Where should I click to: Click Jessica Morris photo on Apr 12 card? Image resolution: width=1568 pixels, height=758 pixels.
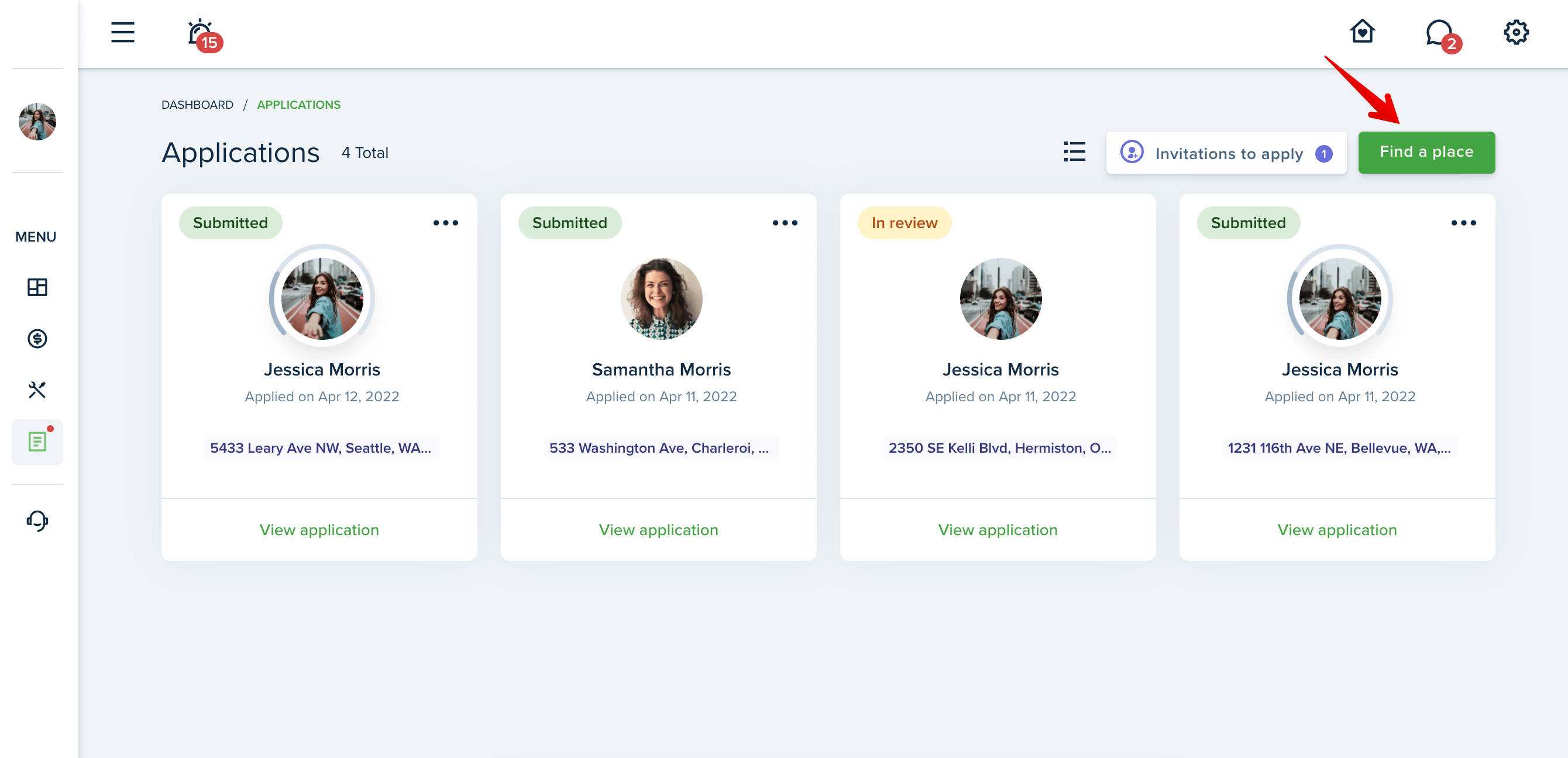[322, 298]
